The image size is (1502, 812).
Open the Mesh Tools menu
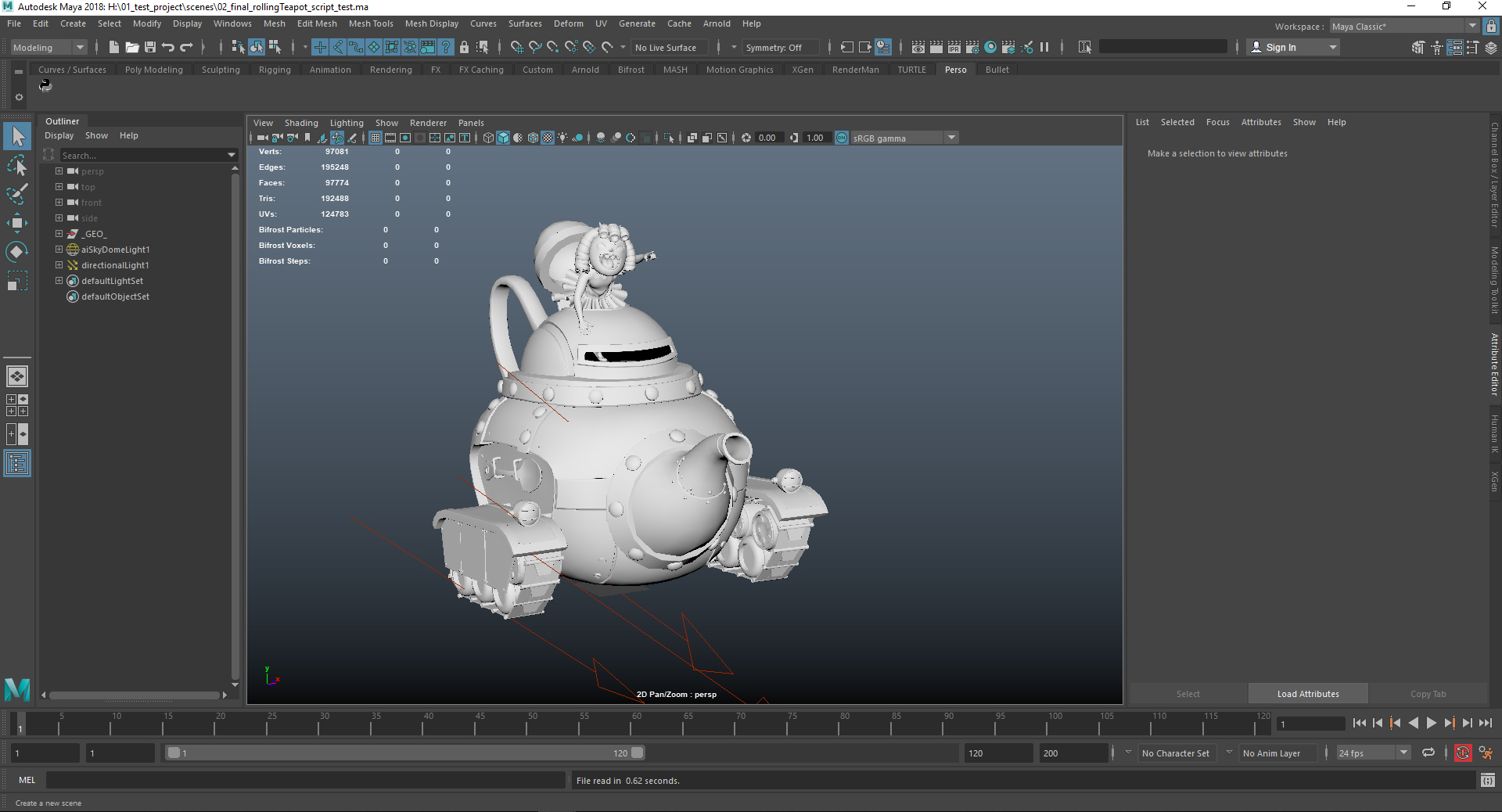[x=371, y=23]
